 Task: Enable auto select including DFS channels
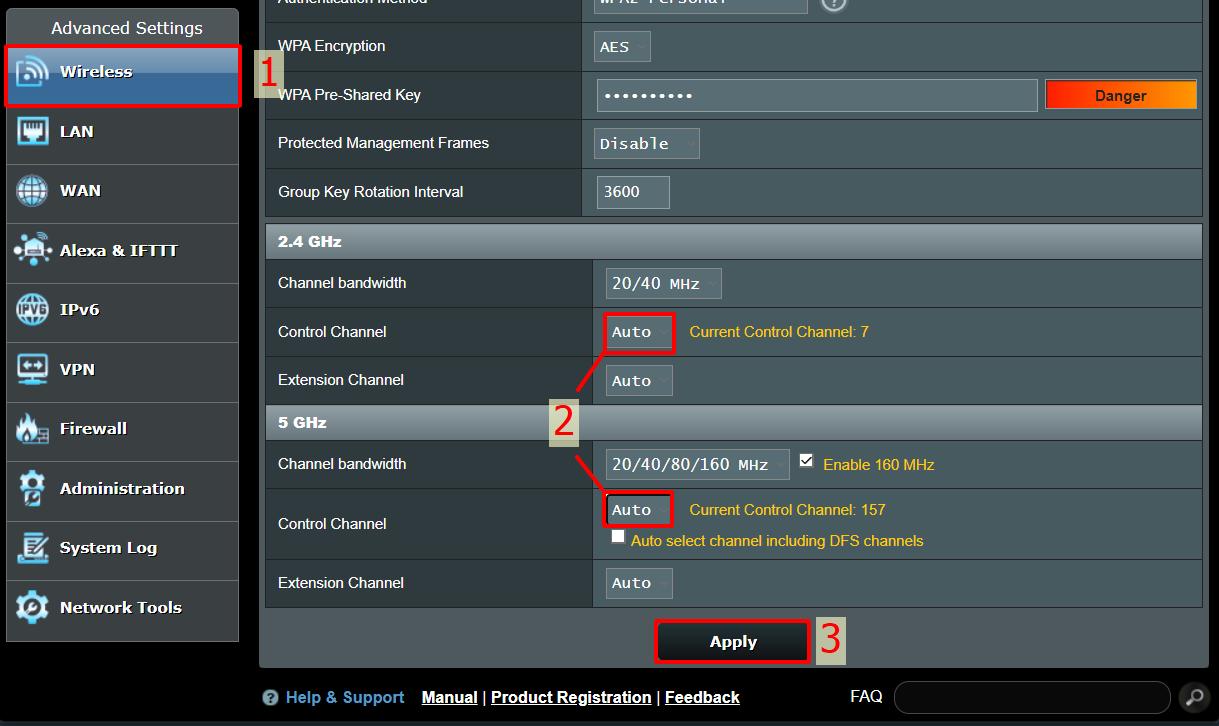coord(618,537)
